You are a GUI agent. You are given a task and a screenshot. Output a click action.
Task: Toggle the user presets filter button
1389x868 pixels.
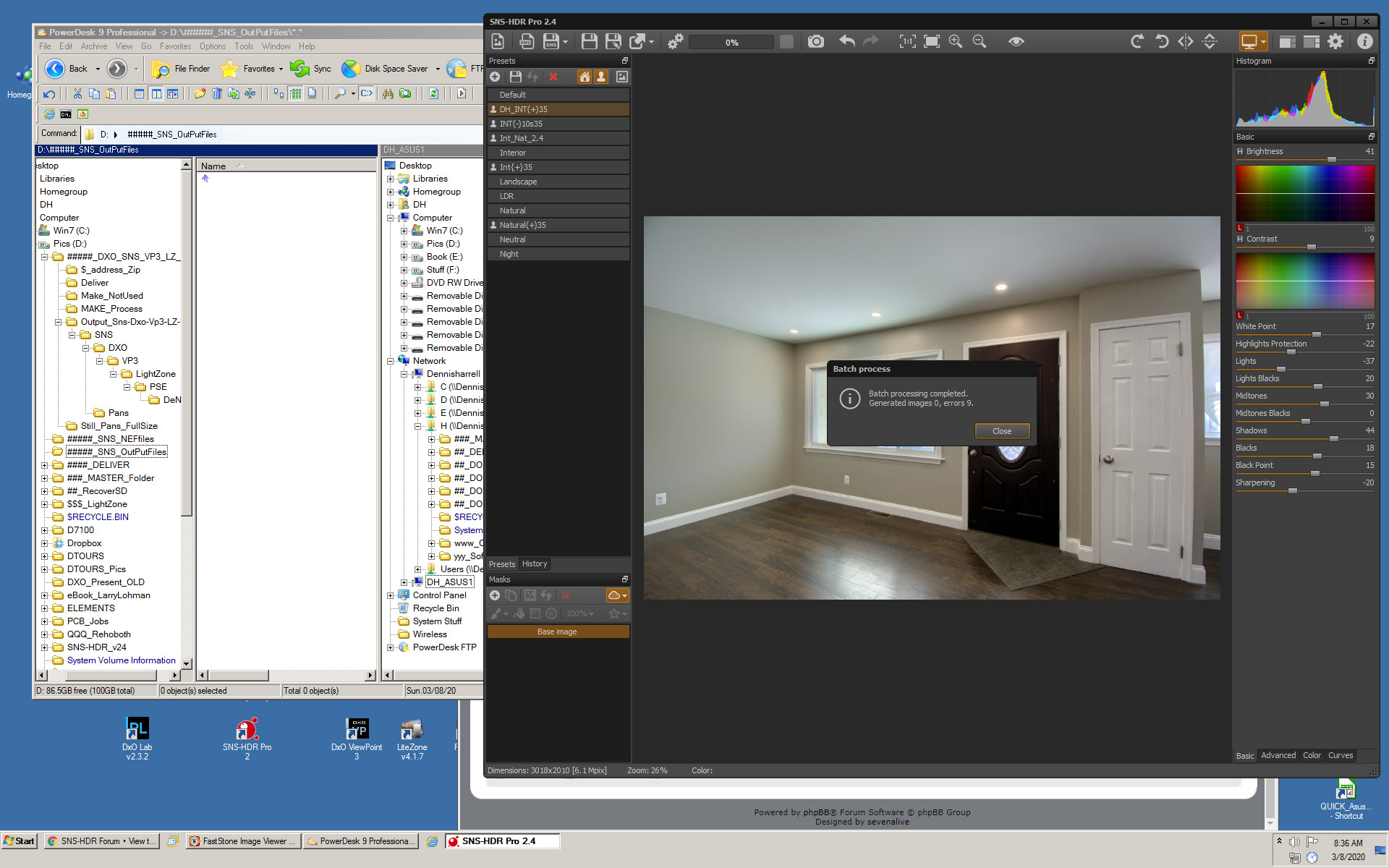(601, 77)
